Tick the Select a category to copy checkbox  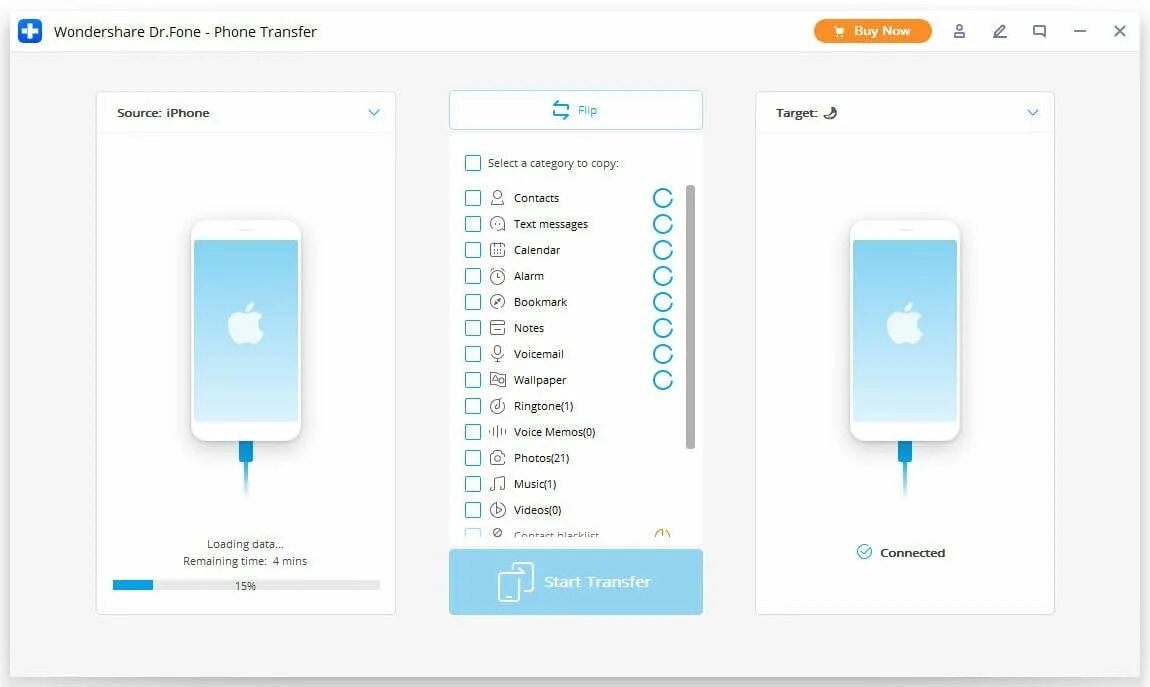[473, 163]
